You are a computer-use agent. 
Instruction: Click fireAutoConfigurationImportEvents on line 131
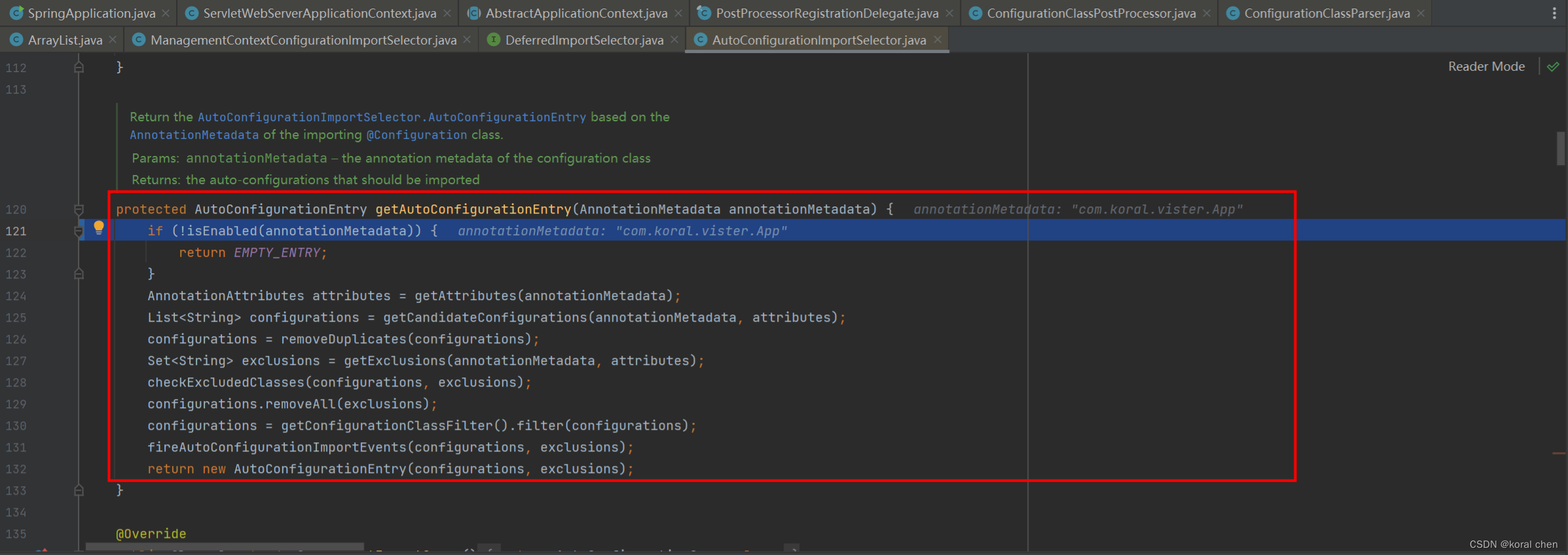(x=277, y=448)
